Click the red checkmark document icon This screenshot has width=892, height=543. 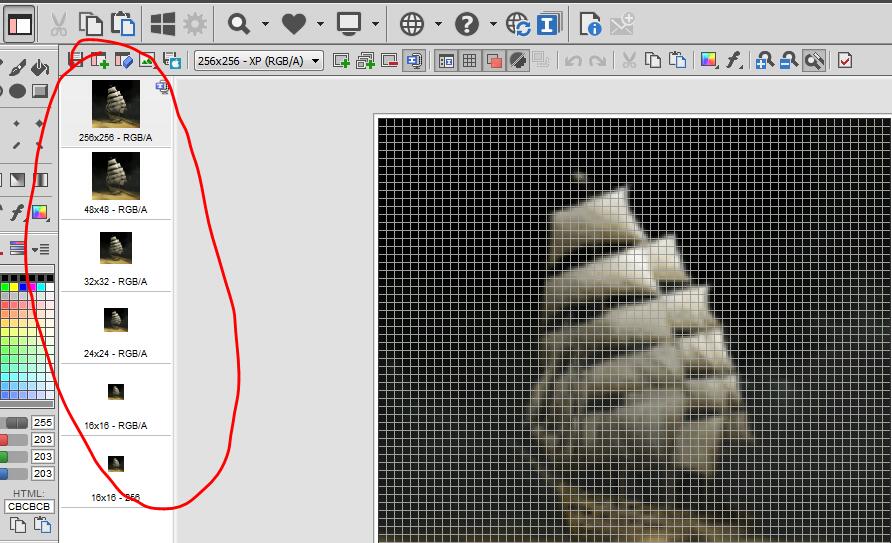[845, 60]
